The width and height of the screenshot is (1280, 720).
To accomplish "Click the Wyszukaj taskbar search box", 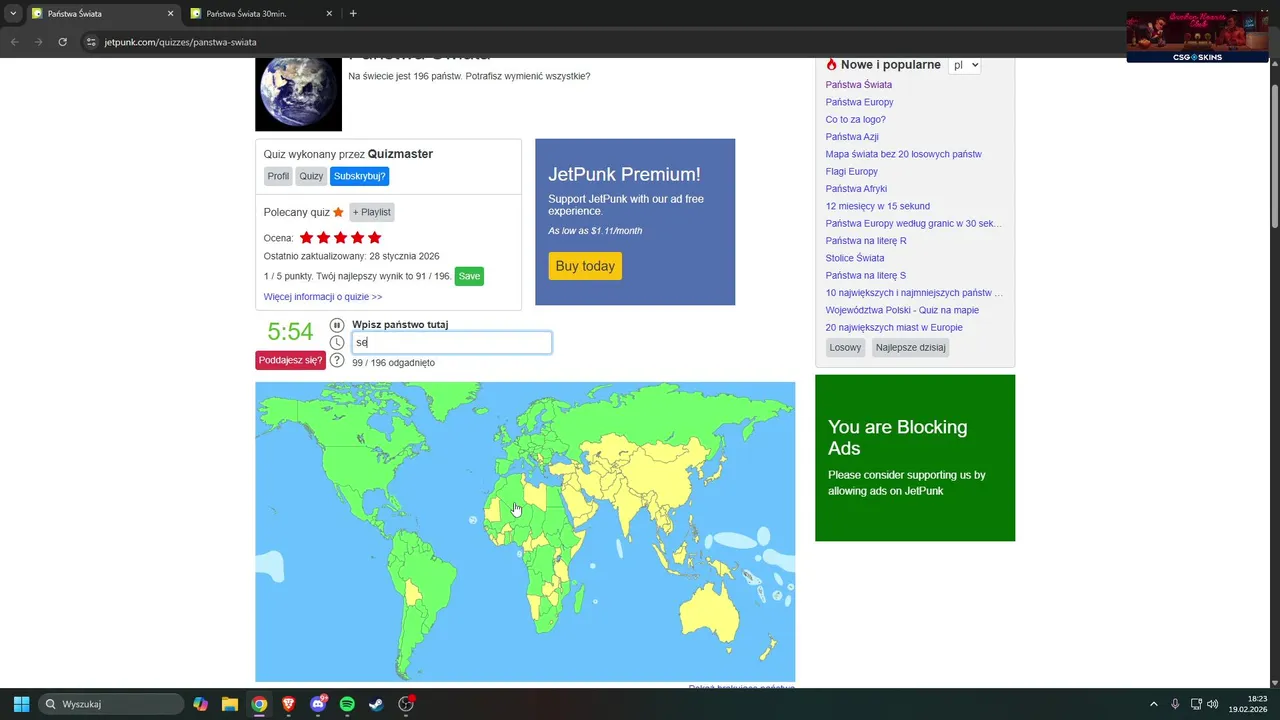I will click(111, 704).
